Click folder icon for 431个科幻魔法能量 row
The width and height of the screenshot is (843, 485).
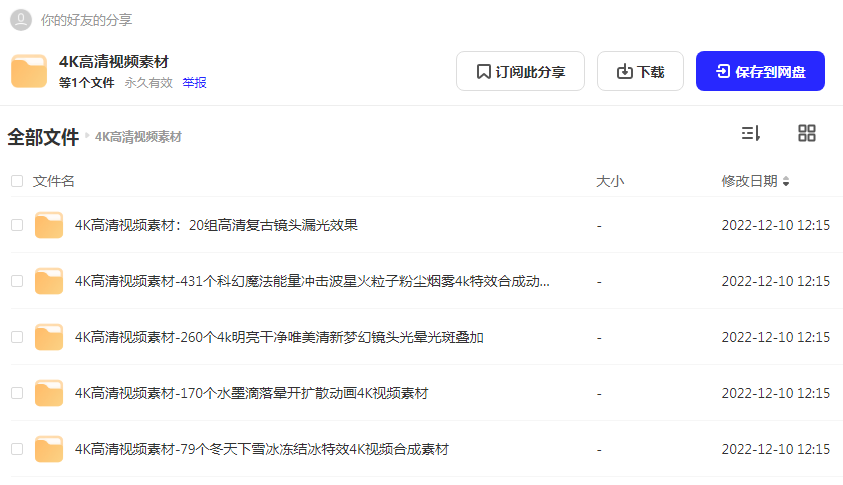49,281
